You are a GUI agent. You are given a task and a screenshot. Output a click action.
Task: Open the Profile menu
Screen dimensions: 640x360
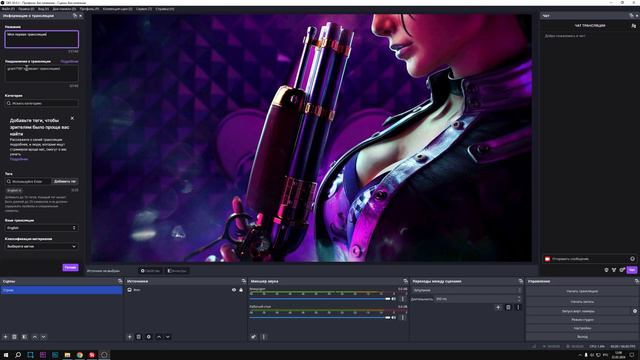pos(89,9)
